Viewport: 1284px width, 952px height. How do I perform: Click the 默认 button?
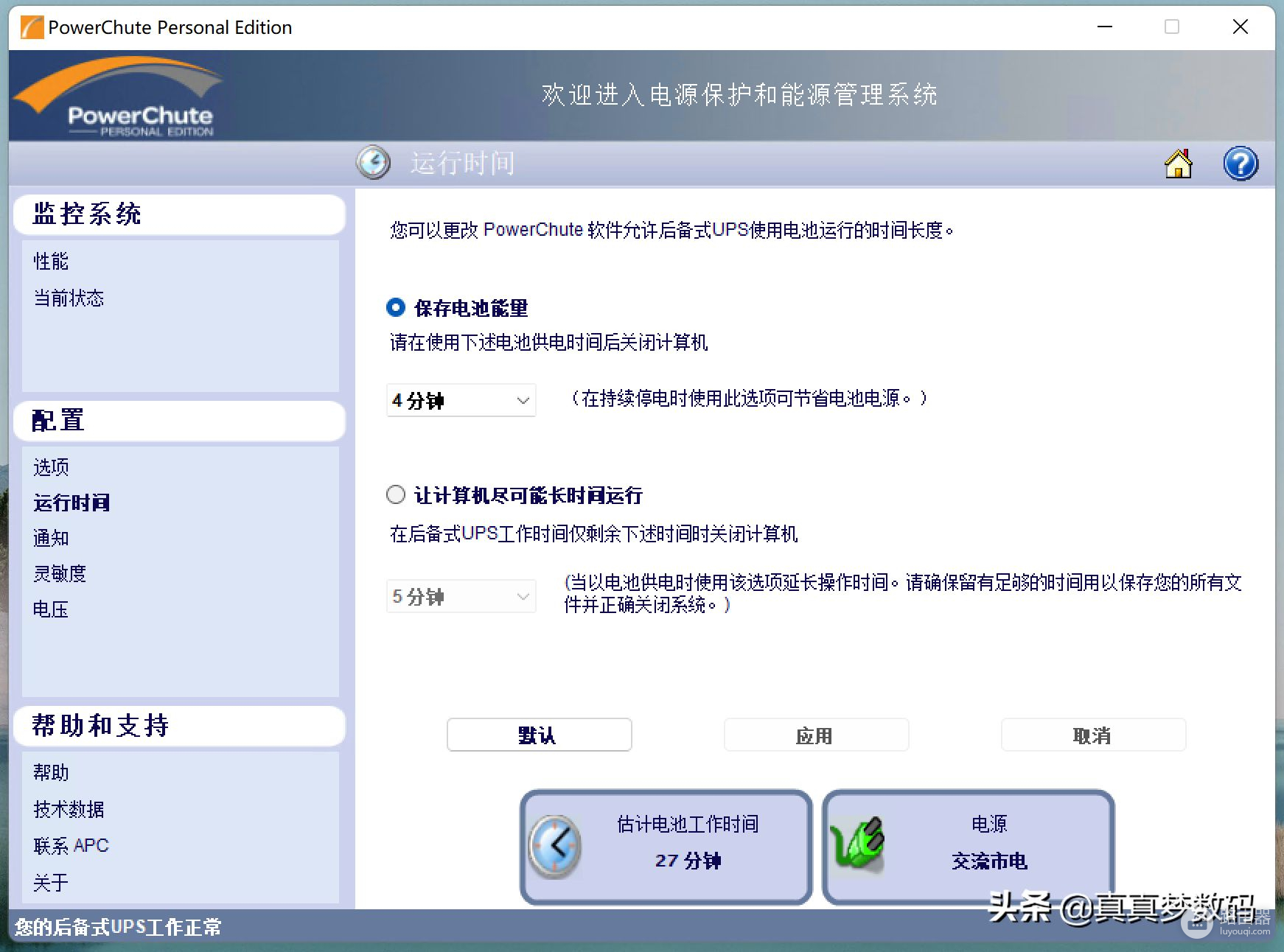[x=539, y=735]
